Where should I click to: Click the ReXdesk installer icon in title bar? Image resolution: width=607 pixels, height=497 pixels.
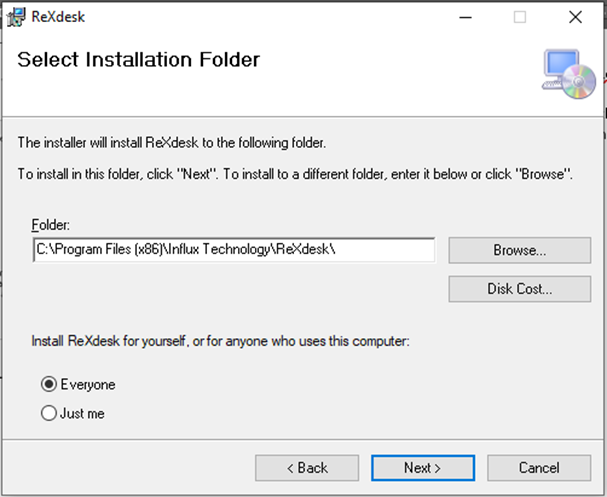tap(16, 16)
